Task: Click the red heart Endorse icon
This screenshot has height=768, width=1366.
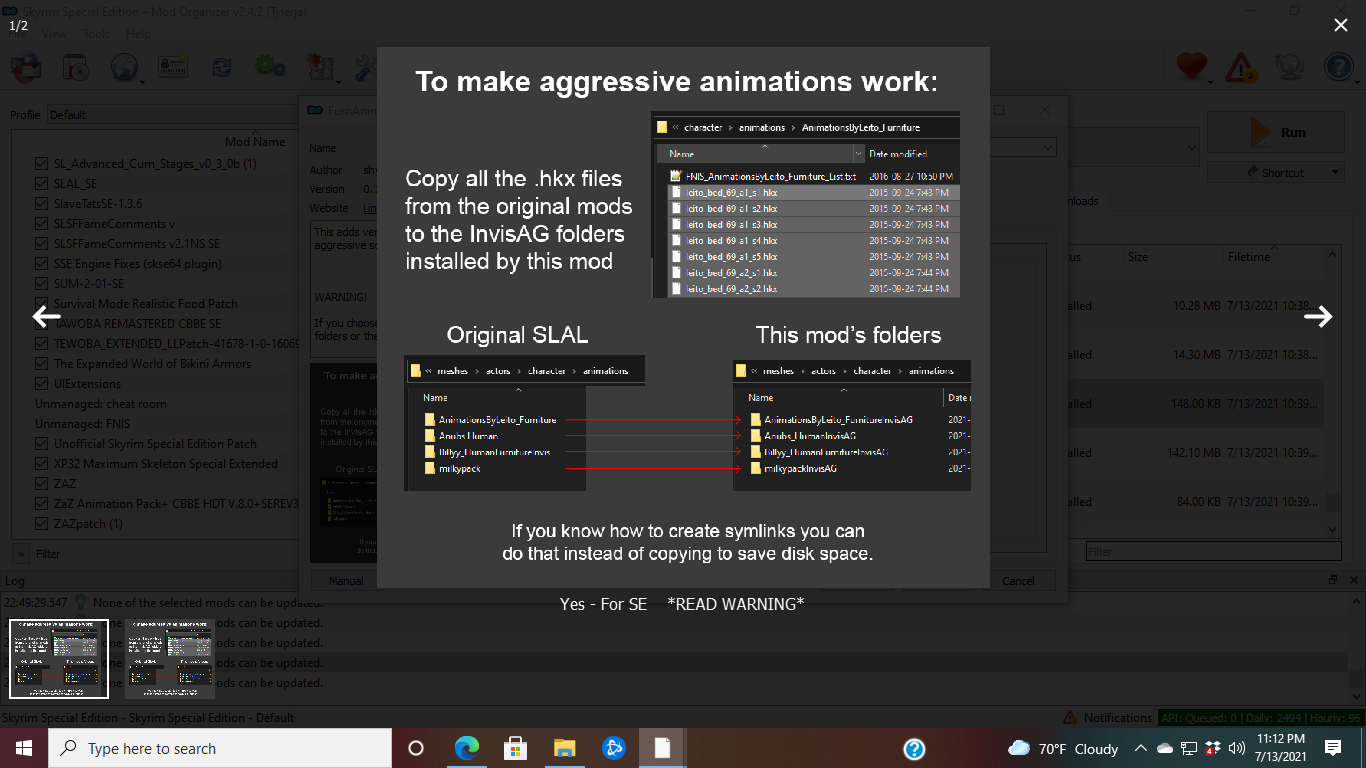Action: point(1191,67)
